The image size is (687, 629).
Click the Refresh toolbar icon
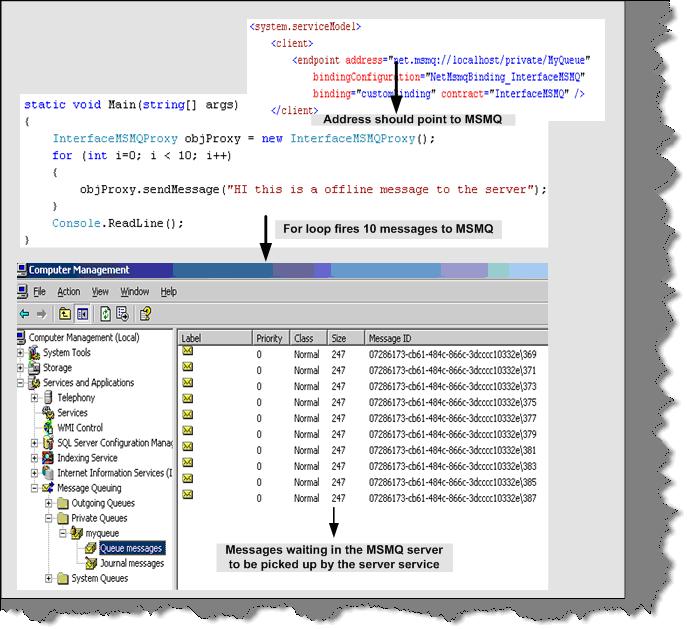point(105,314)
